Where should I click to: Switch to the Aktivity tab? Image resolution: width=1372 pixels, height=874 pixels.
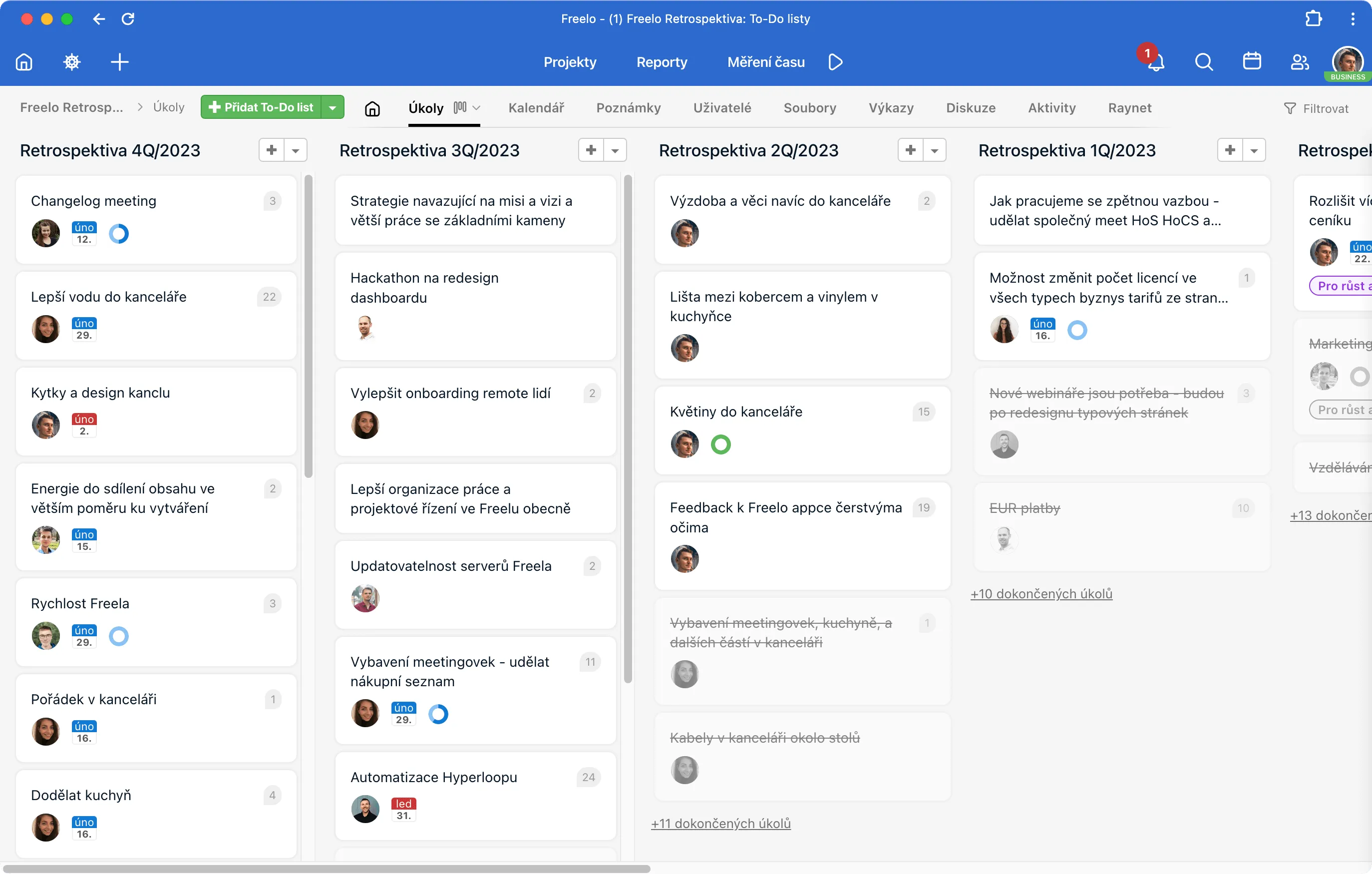1052,108
